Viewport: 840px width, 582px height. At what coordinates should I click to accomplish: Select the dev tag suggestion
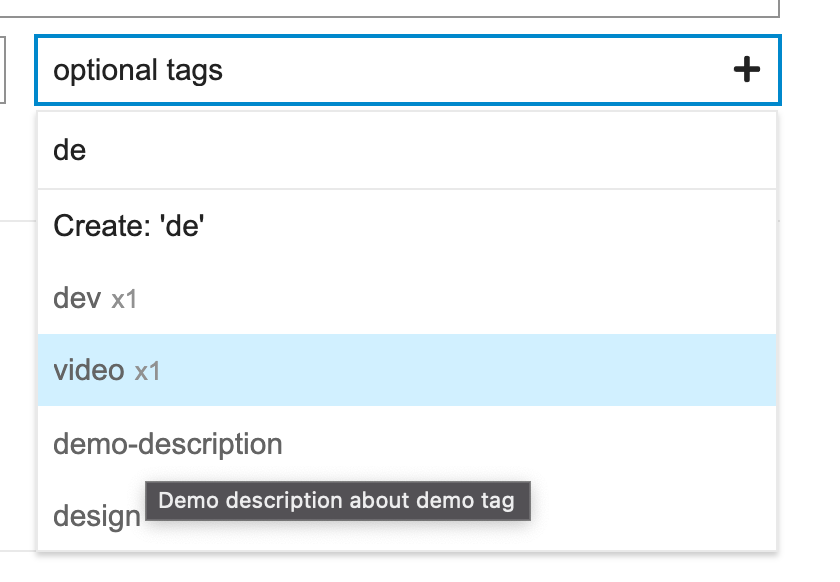[x=407, y=298]
